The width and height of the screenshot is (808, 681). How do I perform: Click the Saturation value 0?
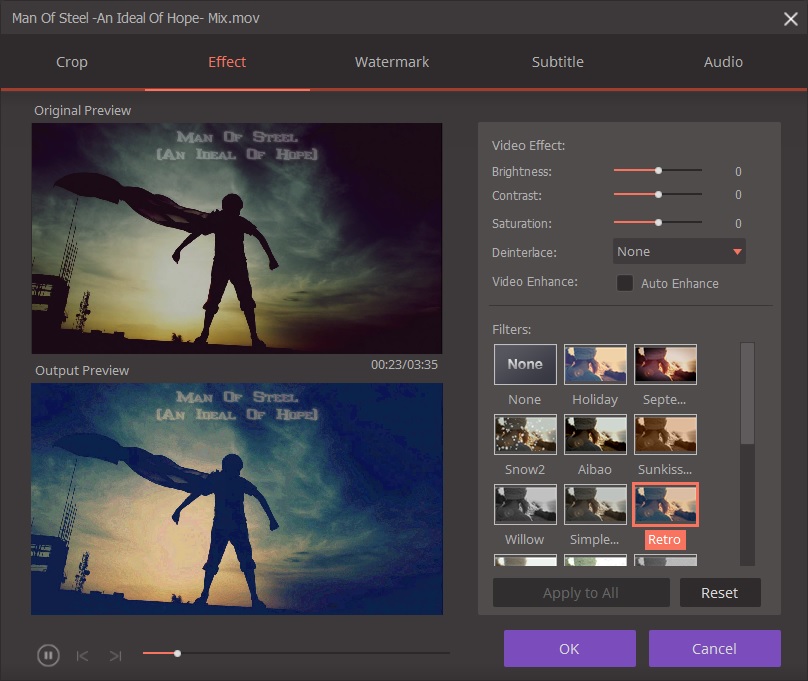coord(738,224)
